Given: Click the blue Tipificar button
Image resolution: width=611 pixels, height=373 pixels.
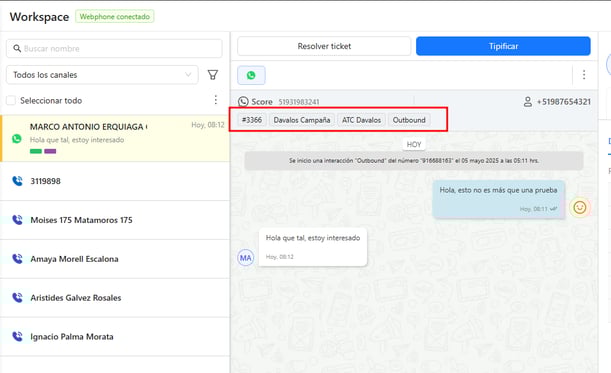Looking at the screenshot, I should (x=503, y=46).
